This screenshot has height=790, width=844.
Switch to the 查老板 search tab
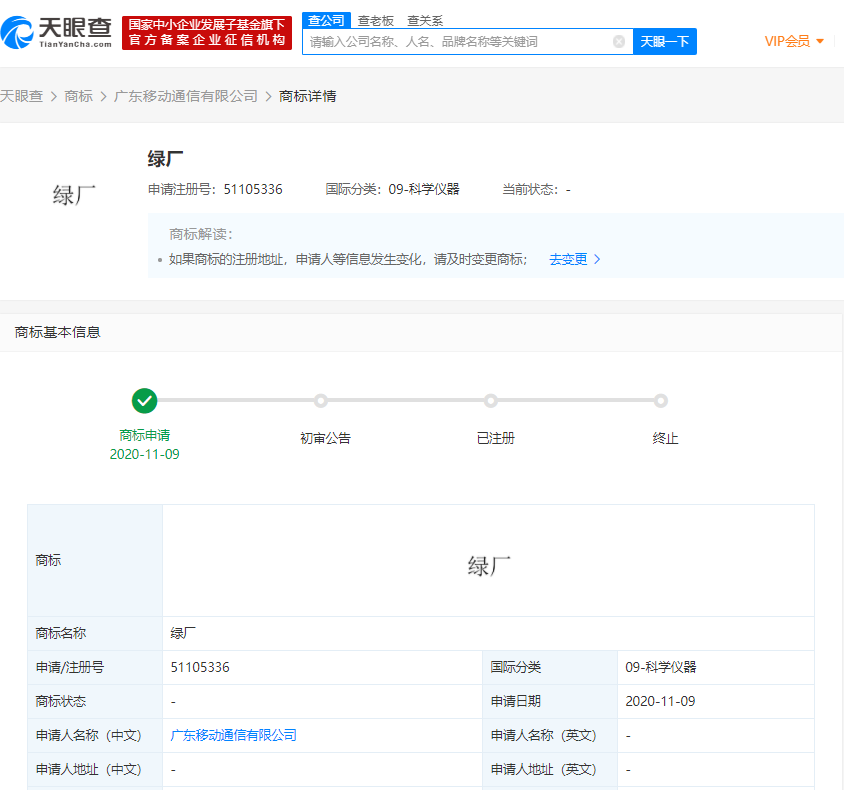376,20
